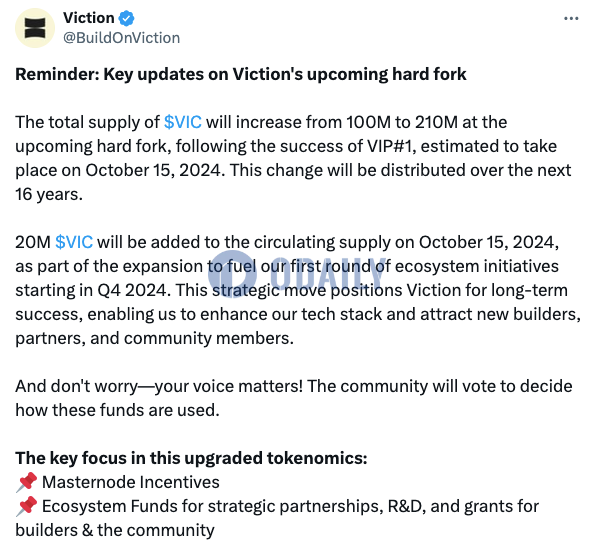Click the ODAILY watermark lettering
The height and width of the screenshot is (549, 594).
[x=329, y=274]
